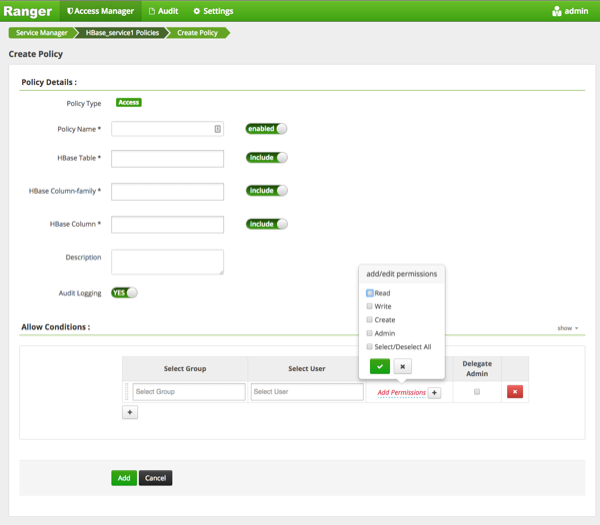Enable the Delegate Admin checkbox
This screenshot has width=600, height=525.
point(477,392)
